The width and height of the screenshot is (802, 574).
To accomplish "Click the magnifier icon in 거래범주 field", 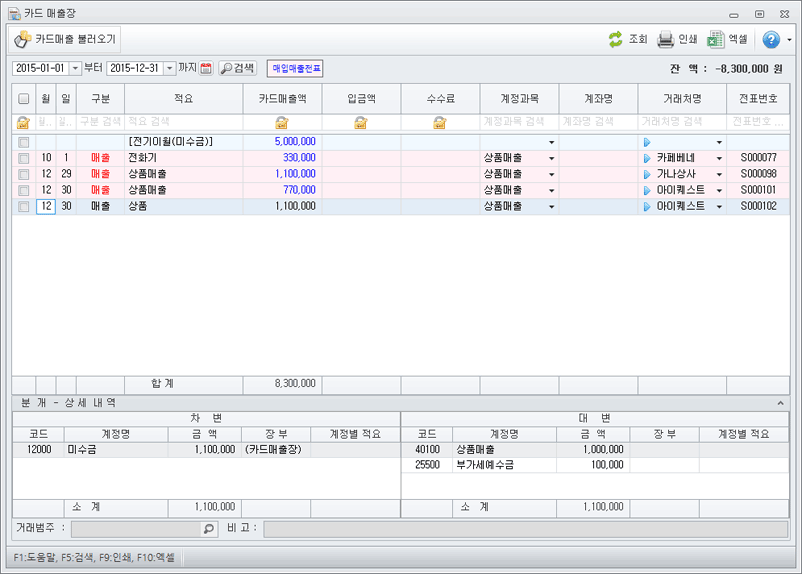I will tap(208, 528).
